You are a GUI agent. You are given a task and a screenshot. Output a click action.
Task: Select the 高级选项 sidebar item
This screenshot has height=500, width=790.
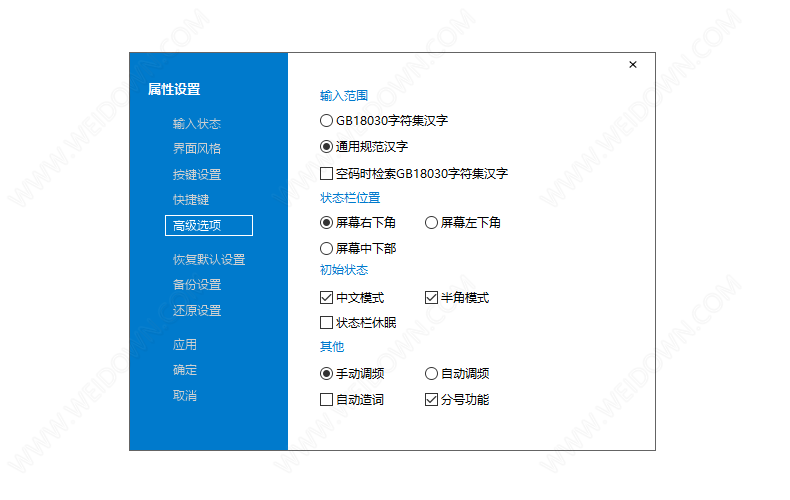tap(209, 225)
